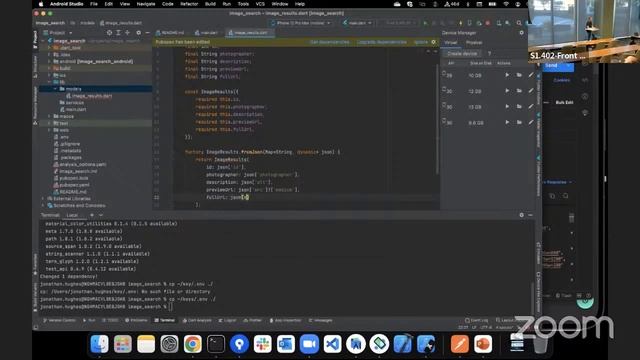Open the VCS menu
Image resolution: width=640 pixels, height=360 pixels.
point(260,4)
